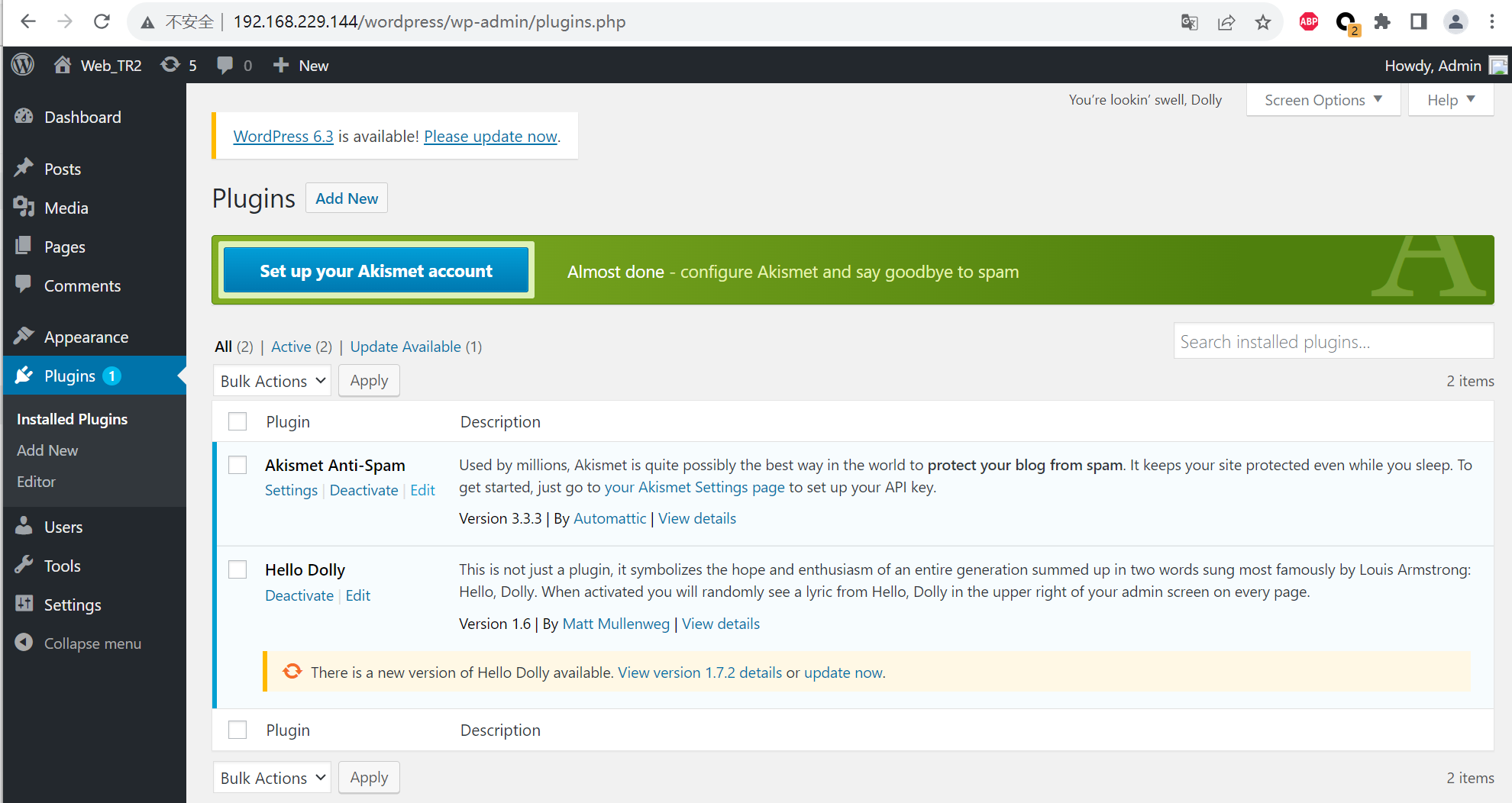Open the browser profile avatar icon

(1455, 22)
